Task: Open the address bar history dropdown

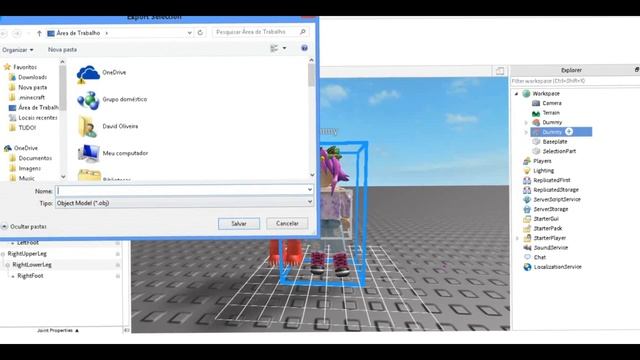Action: pos(189,33)
